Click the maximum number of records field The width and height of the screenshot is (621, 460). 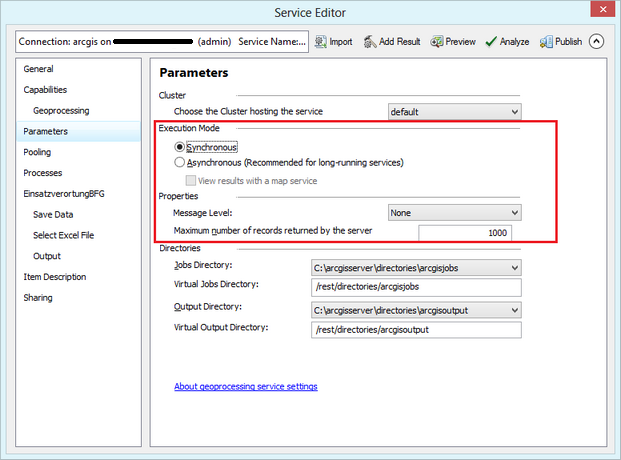pyautogui.click(x=465, y=233)
